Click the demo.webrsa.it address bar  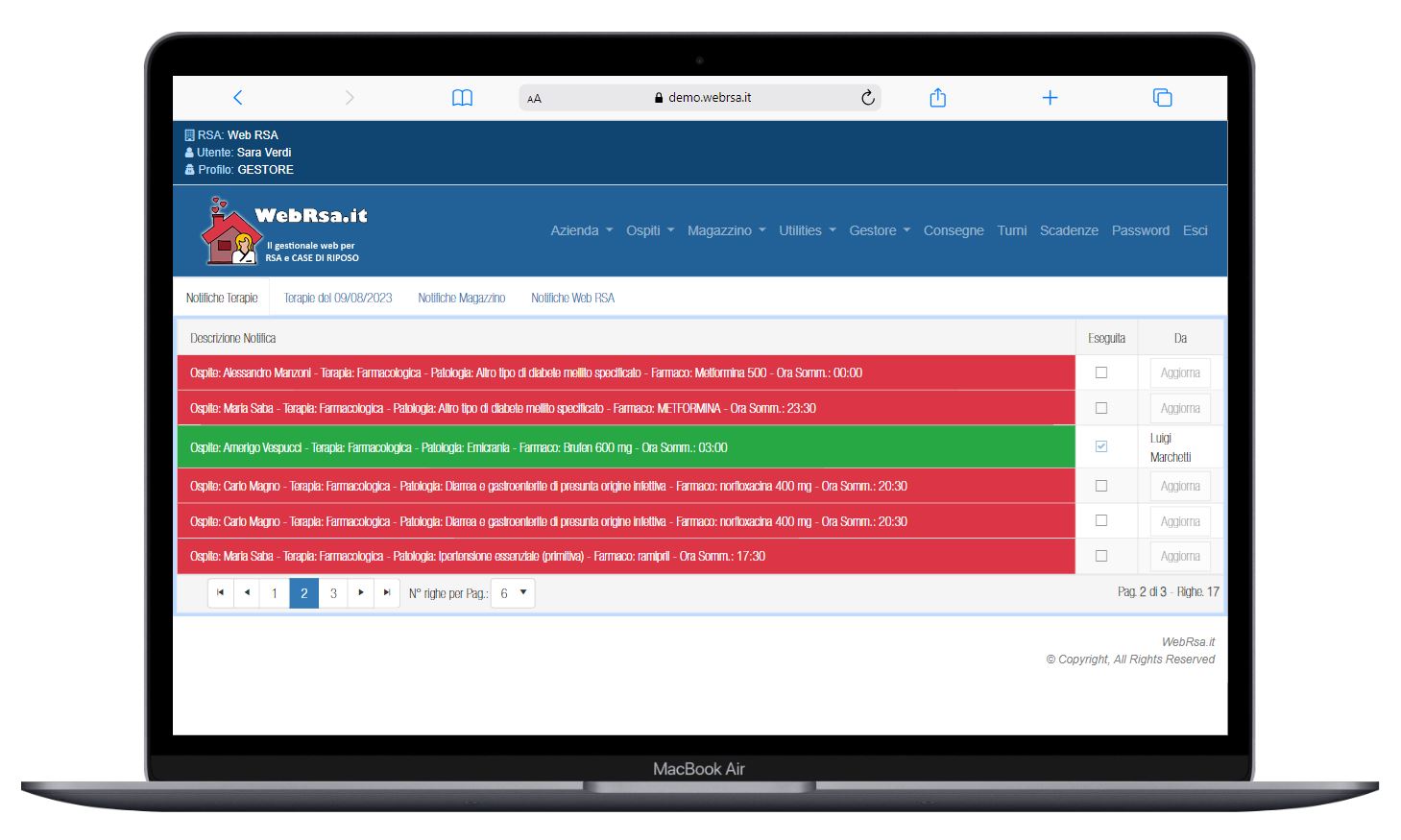tap(701, 98)
